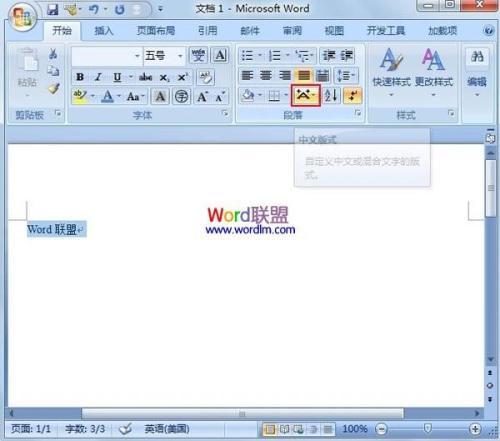The height and width of the screenshot is (441, 500).
Task: Toggle bold formatting
Action: 80,77
